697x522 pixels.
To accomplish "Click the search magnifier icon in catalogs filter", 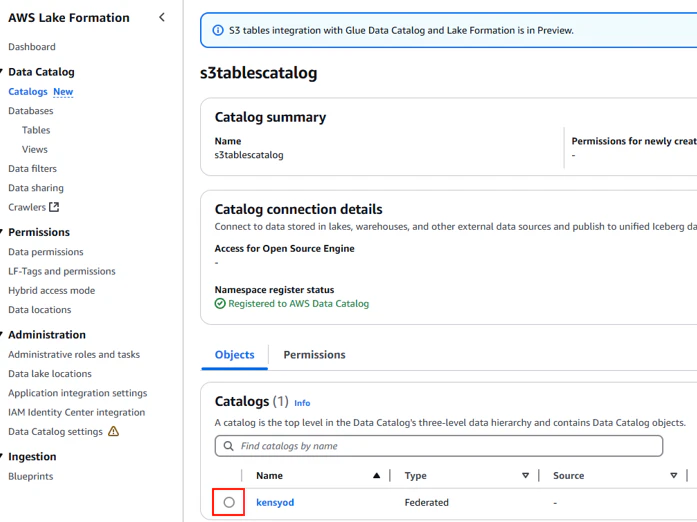I will (x=228, y=446).
